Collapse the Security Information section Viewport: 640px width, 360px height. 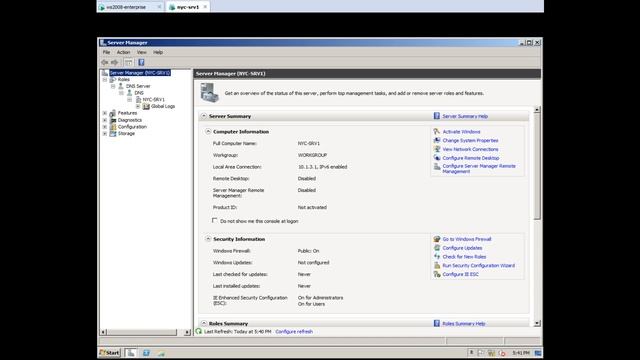(208, 239)
